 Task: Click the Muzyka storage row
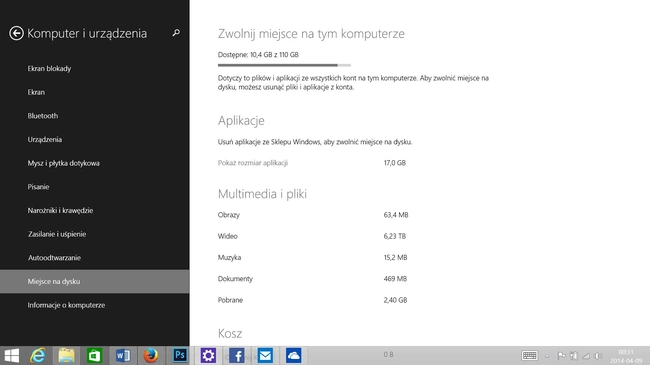pyautogui.click(x=313, y=257)
